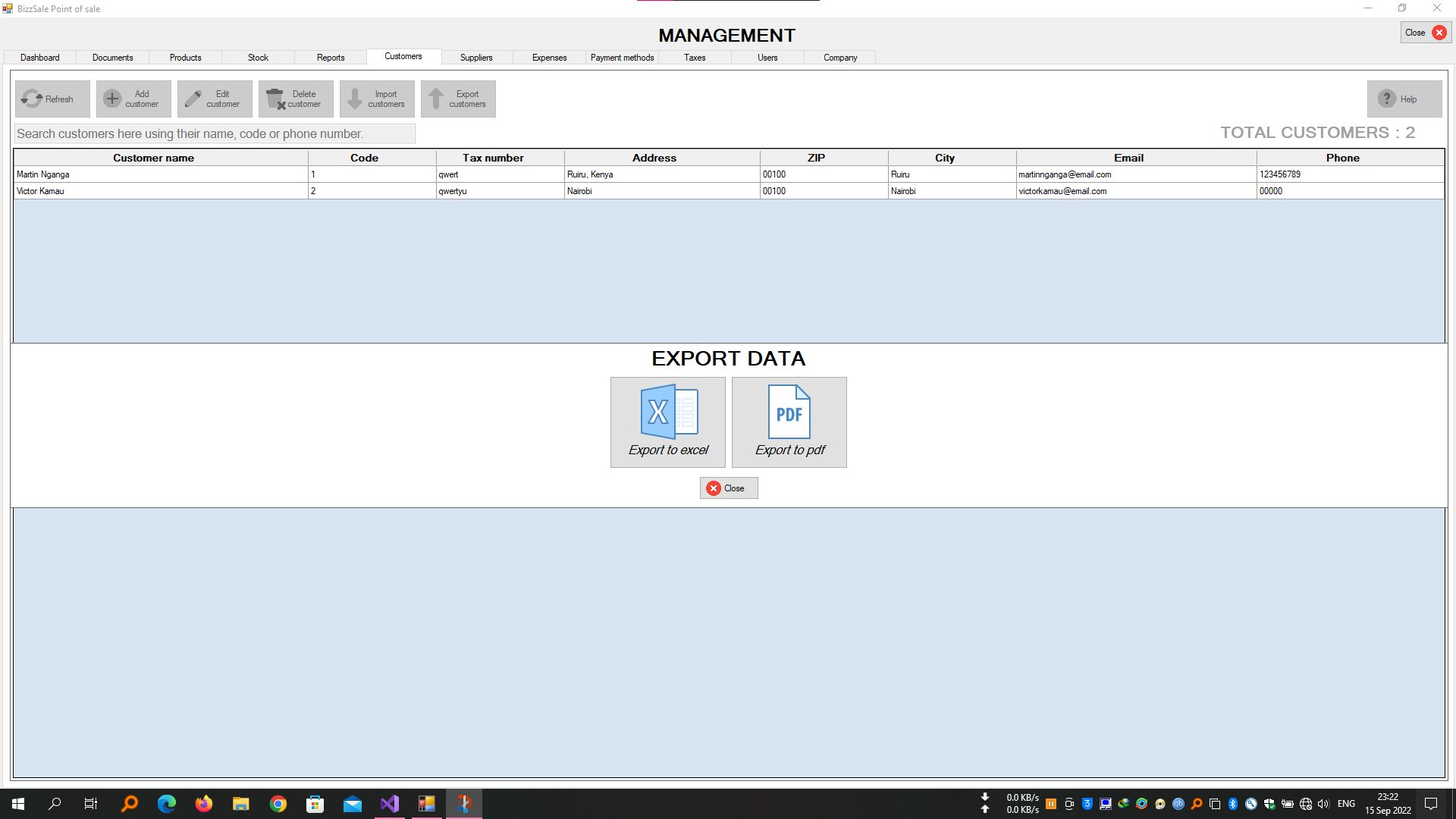Open Help with the question mark button

coord(1404,99)
